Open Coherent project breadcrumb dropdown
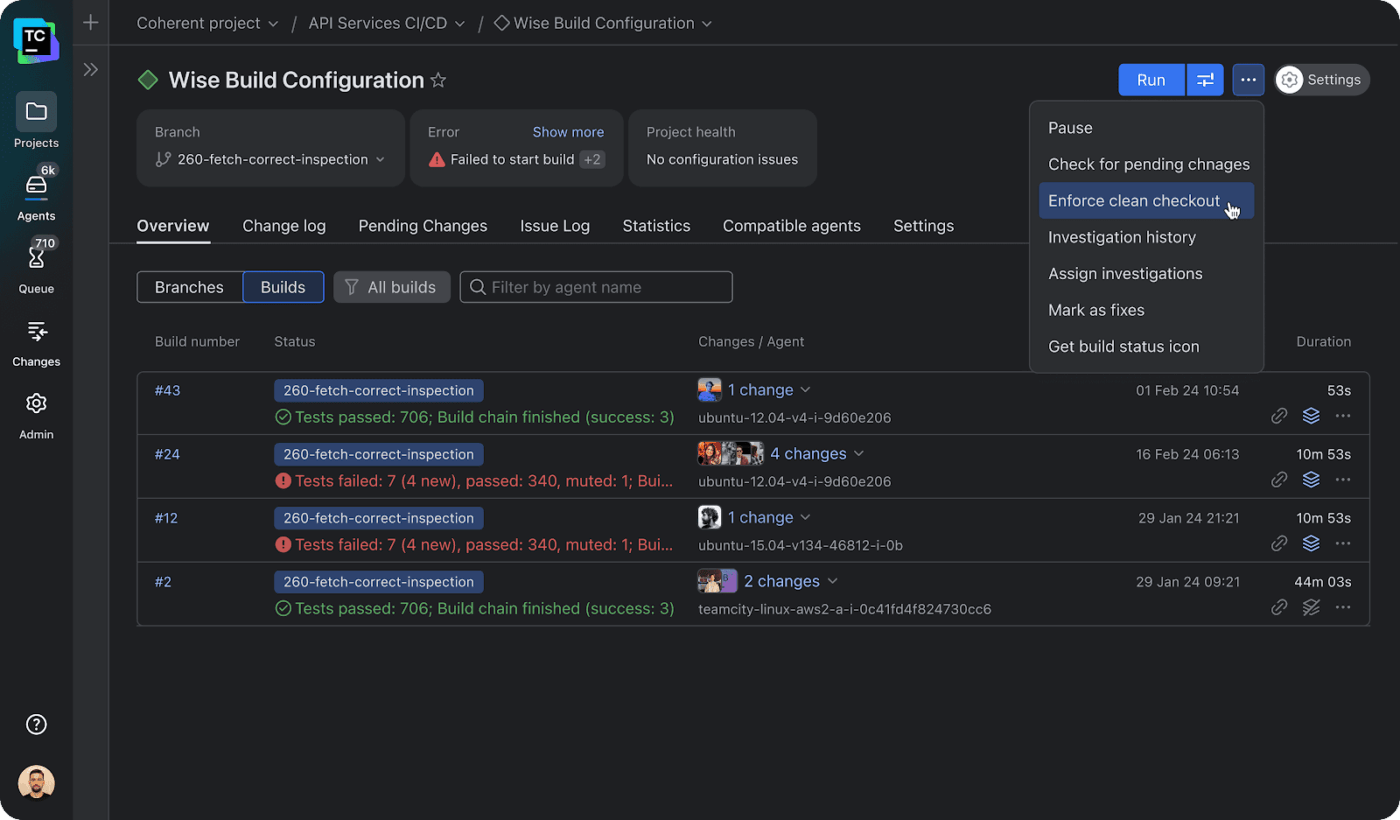This screenshot has width=1400, height=820. pos(207,23)
